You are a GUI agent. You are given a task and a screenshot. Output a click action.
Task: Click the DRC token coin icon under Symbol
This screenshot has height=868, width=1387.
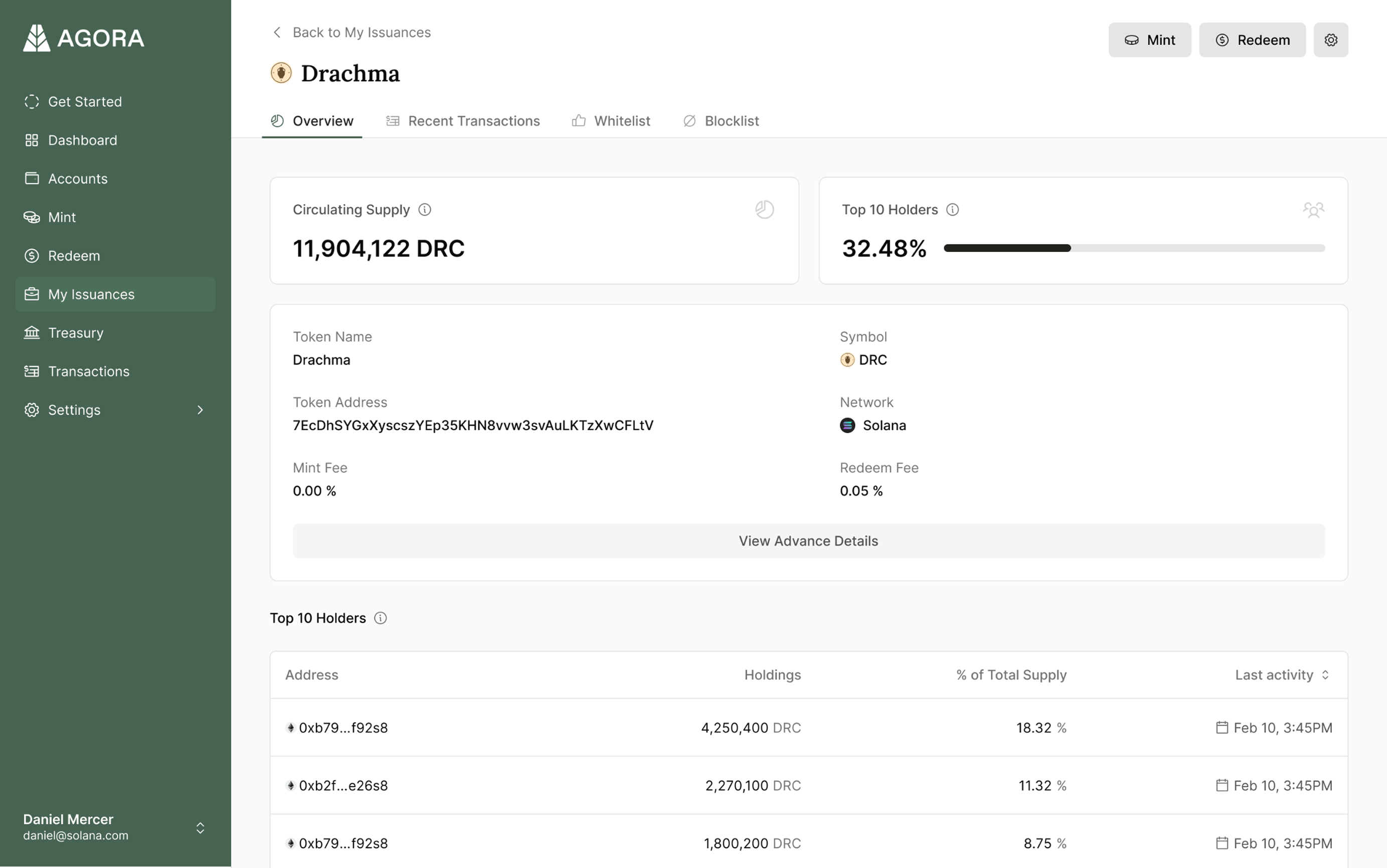click(x=847, y=360)
